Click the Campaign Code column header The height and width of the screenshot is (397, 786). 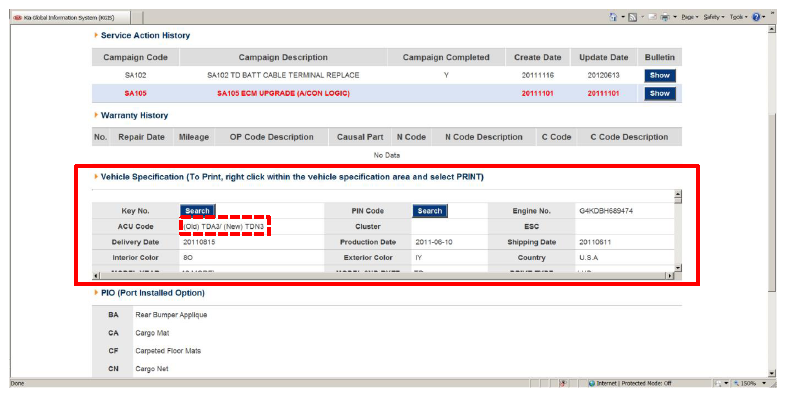point(135,57)
